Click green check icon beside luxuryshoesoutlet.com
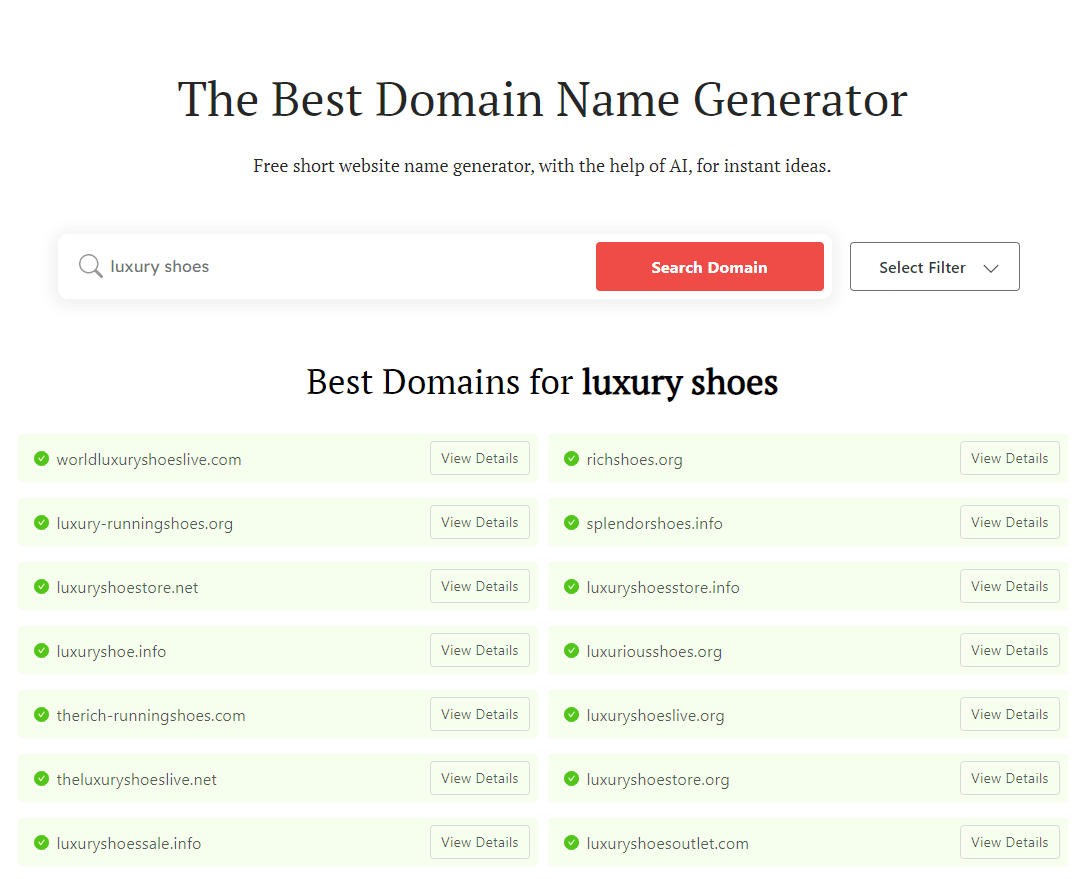1092x879 pixels. (572, 843)
